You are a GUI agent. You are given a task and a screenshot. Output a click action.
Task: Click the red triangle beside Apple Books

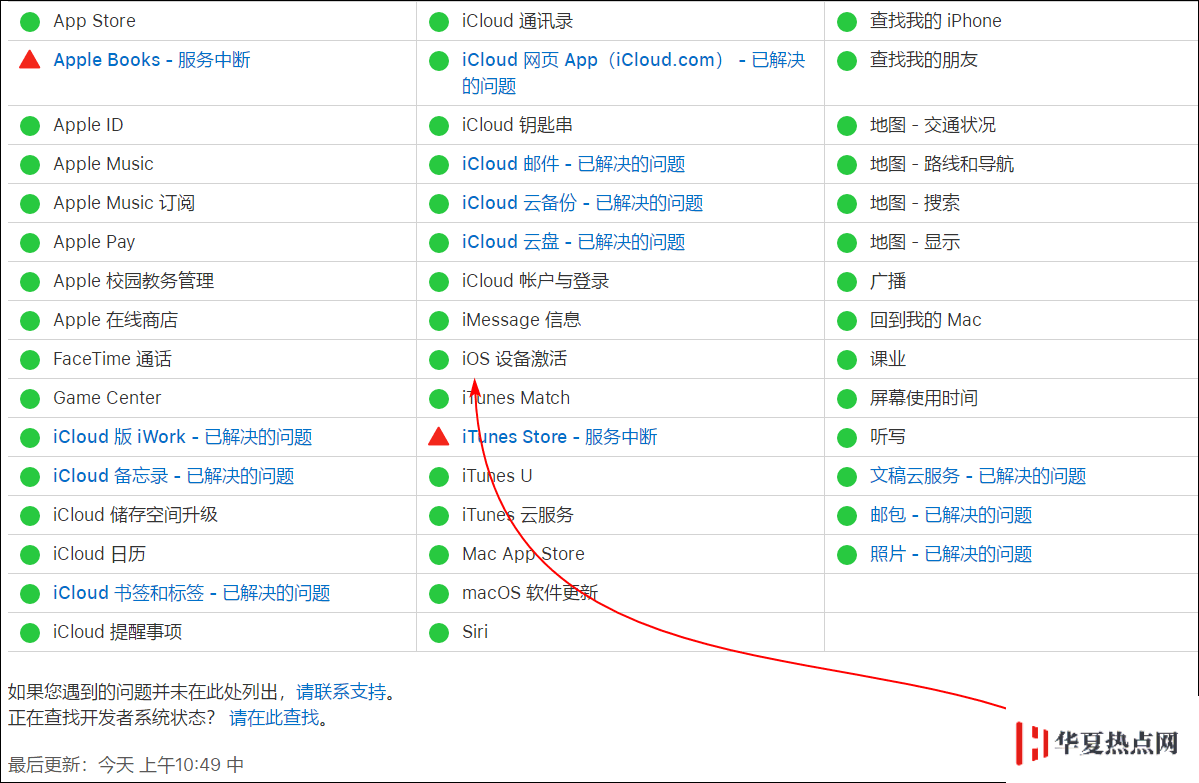(x=30, y=59)
